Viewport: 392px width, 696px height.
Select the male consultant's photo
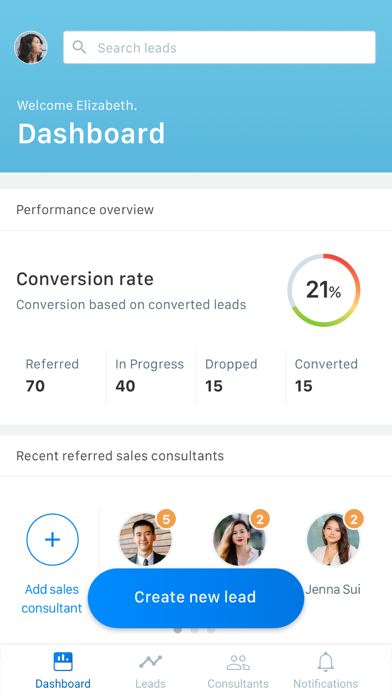point(145,539)
